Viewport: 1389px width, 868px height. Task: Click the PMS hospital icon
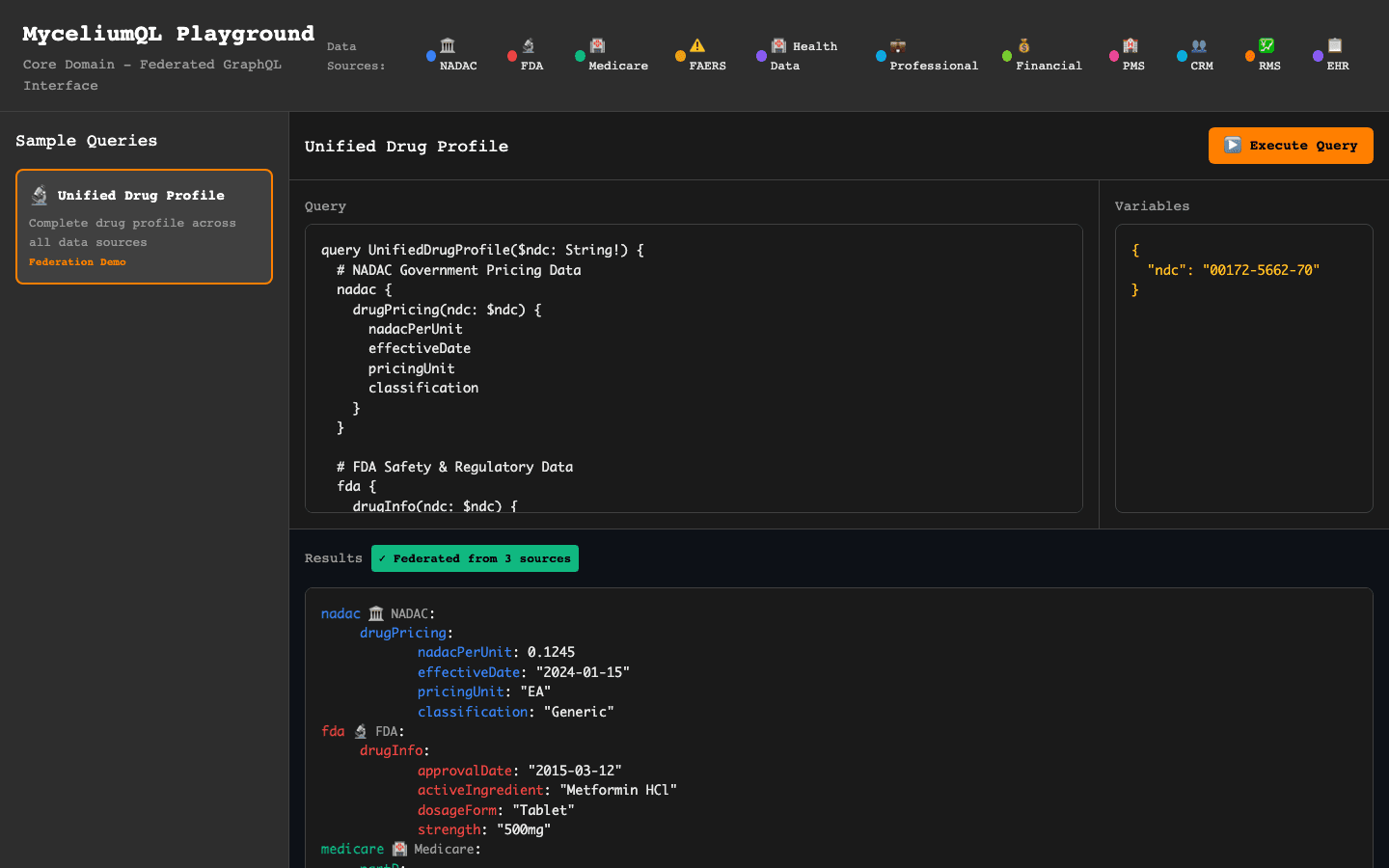pyautogui.click(x=1130, y=45)
